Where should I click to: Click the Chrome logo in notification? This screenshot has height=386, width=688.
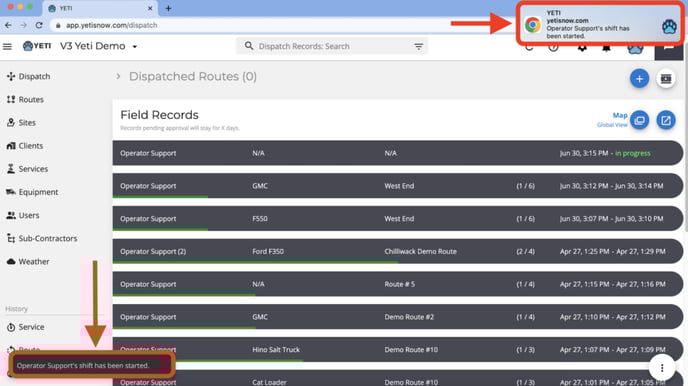pos(533,25)
